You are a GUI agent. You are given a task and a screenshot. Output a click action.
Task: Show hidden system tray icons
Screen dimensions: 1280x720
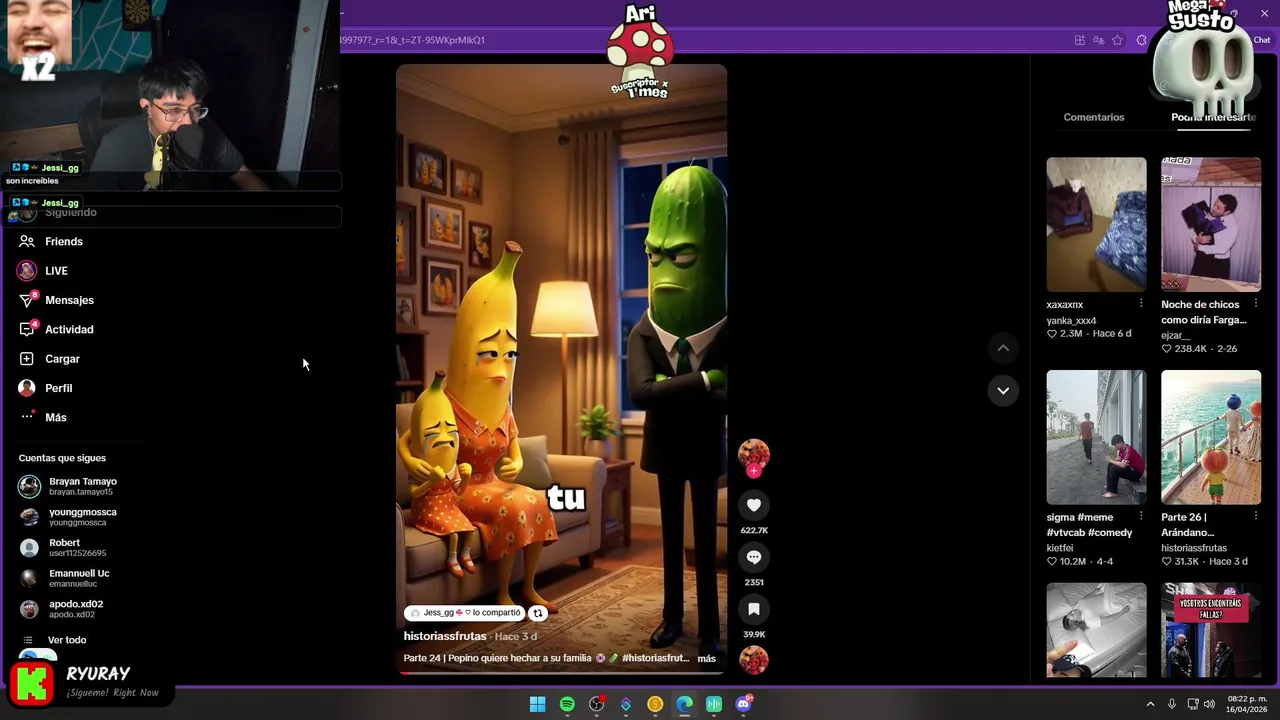pyautogui.click(x=1150, y=704)
